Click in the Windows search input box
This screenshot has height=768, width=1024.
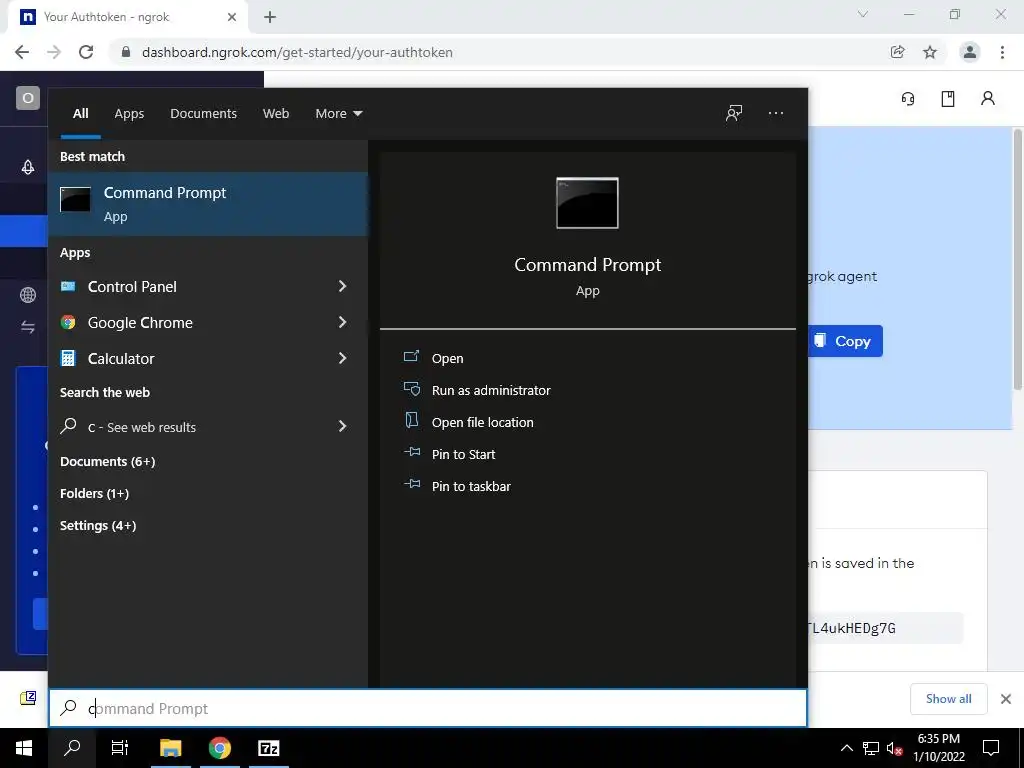coord(428,708)
